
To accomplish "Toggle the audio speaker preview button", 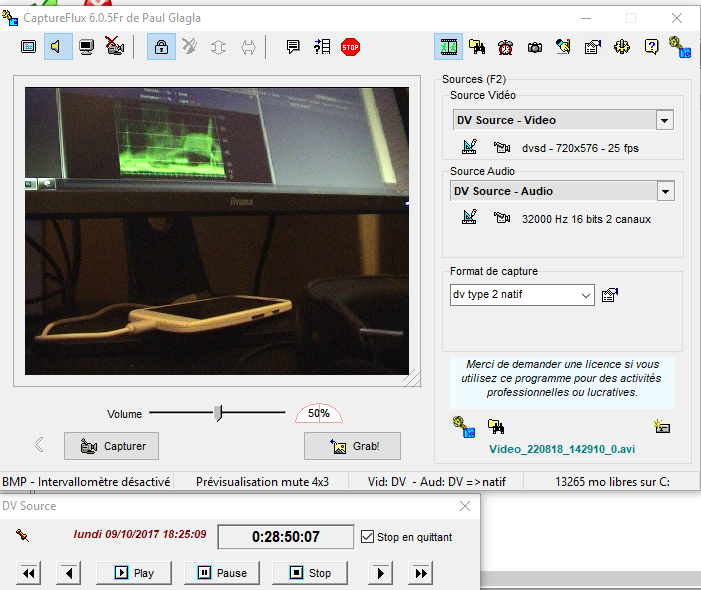I will pyautogui.click(x=58, y=46).
